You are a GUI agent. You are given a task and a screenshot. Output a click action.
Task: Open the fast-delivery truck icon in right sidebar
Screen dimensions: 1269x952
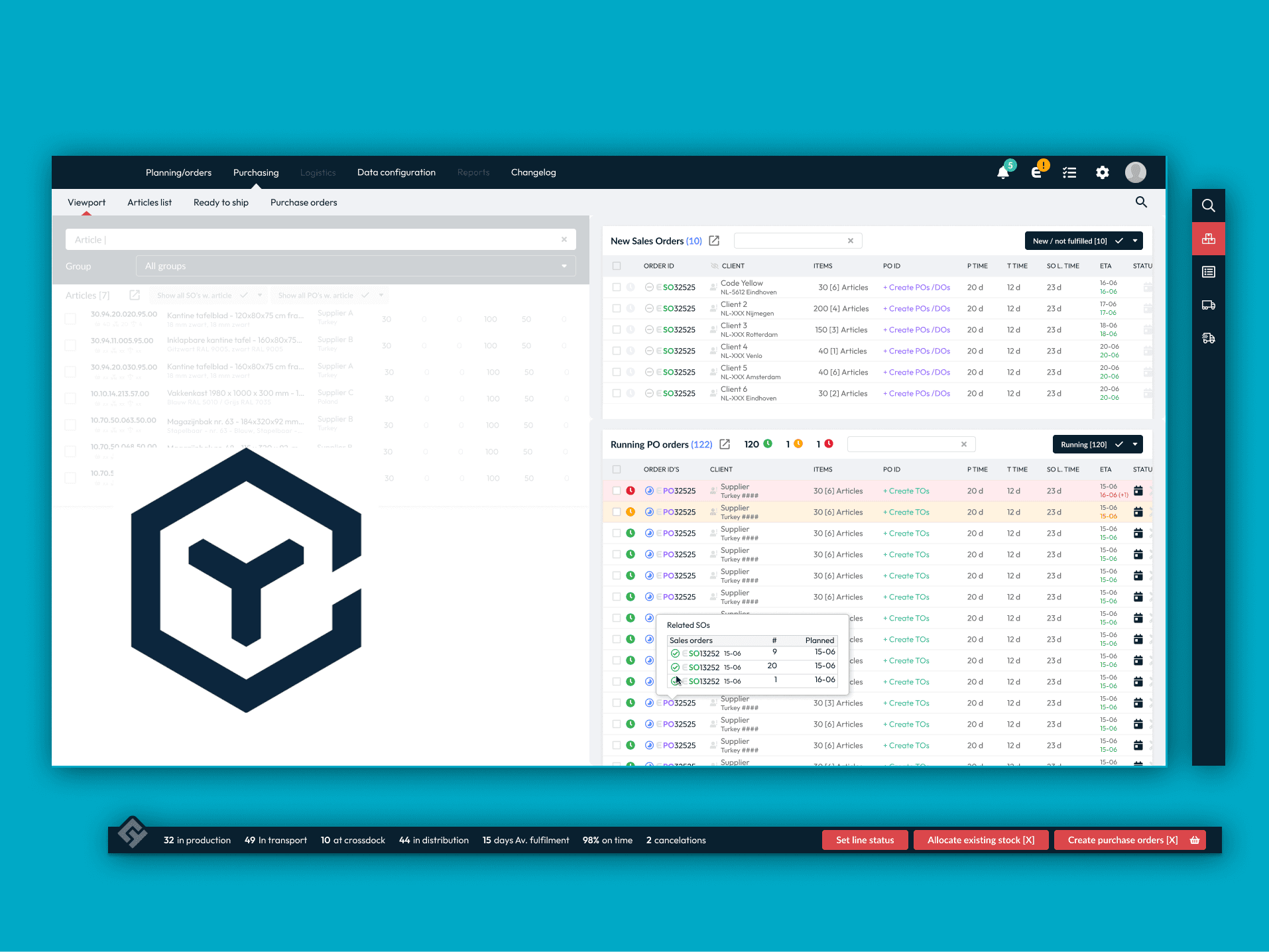click(x=1209, y=338)
